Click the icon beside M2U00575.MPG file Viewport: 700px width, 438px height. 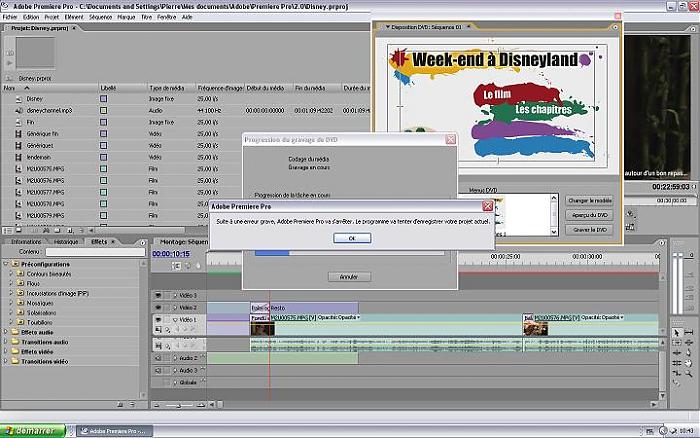click(x=18, y=169)
